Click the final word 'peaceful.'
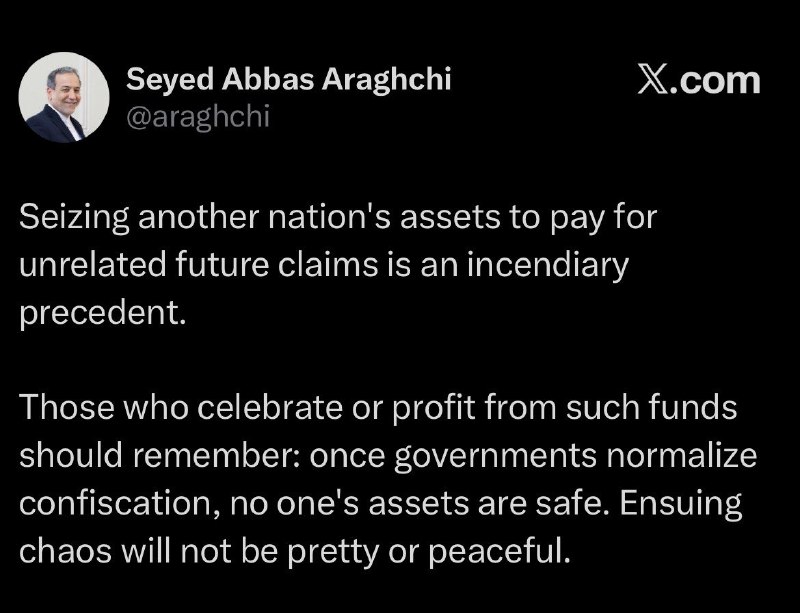Screen dimensions: 800x613 point(498,552)
